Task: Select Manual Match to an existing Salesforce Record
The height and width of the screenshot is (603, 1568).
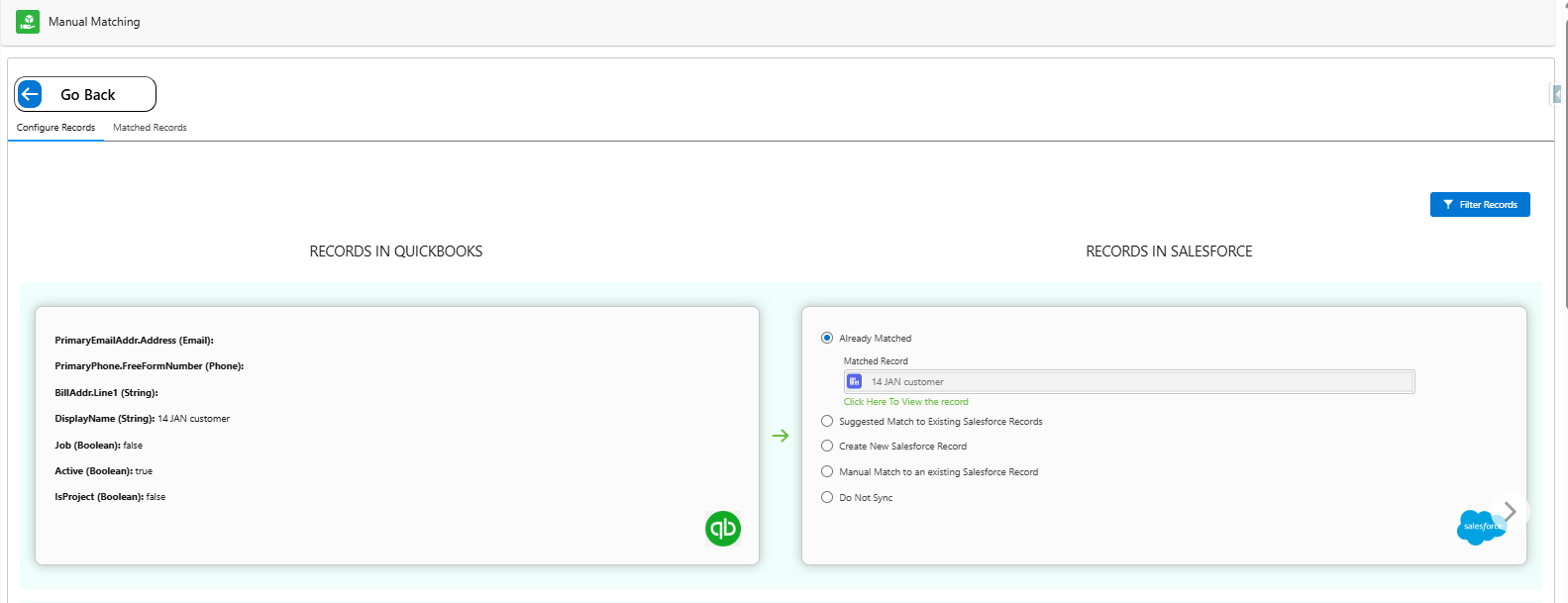Action: click(827, 471)
